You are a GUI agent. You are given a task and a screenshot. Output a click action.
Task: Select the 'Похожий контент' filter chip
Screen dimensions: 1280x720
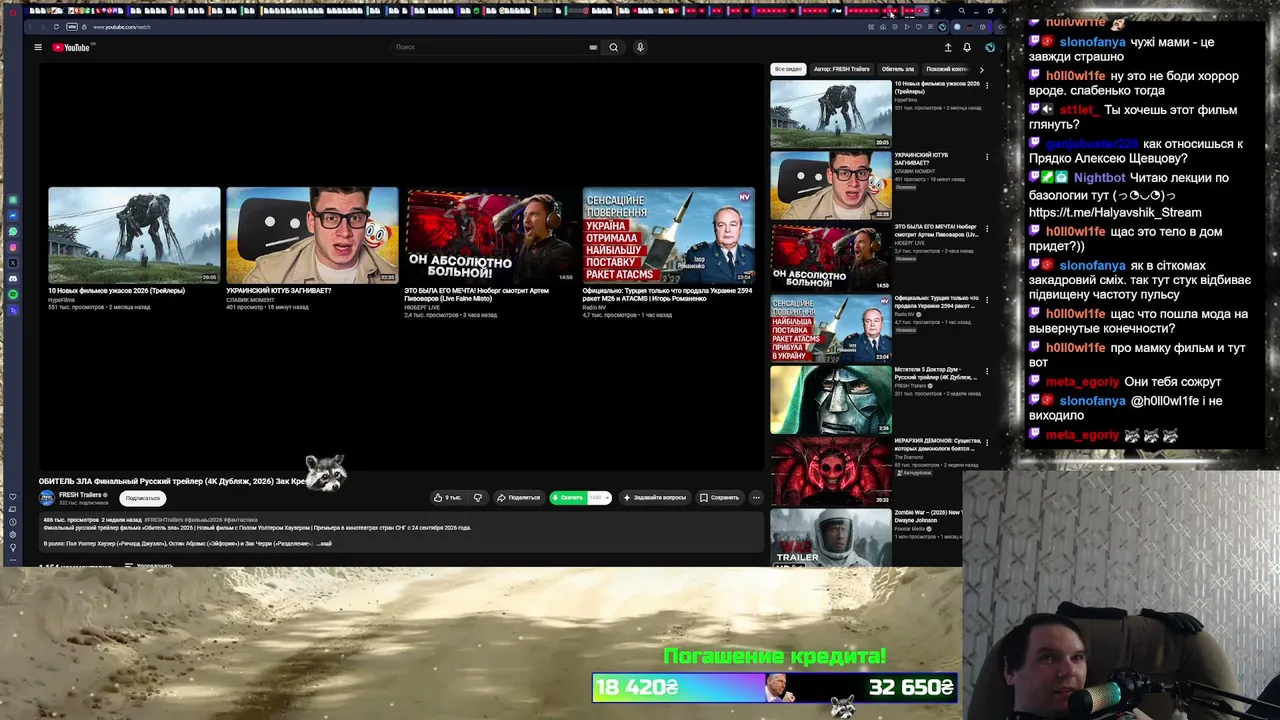click(x=946, y=69)
